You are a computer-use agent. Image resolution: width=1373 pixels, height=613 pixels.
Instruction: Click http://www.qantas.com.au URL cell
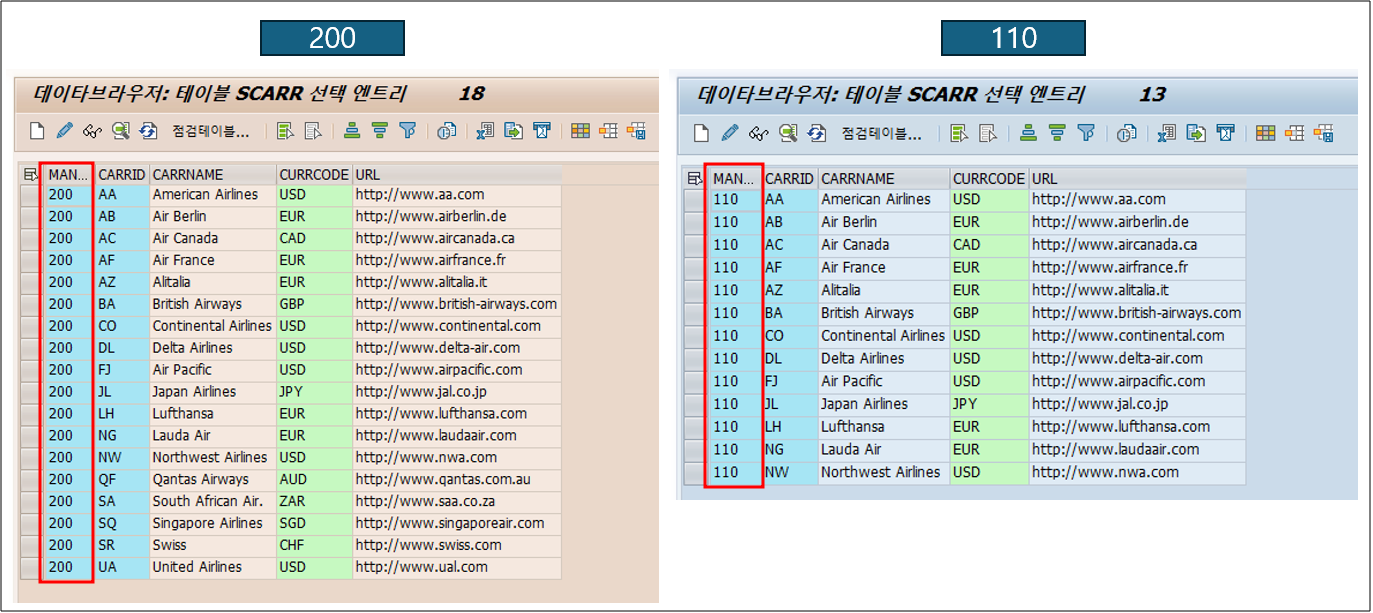point(457,479)
